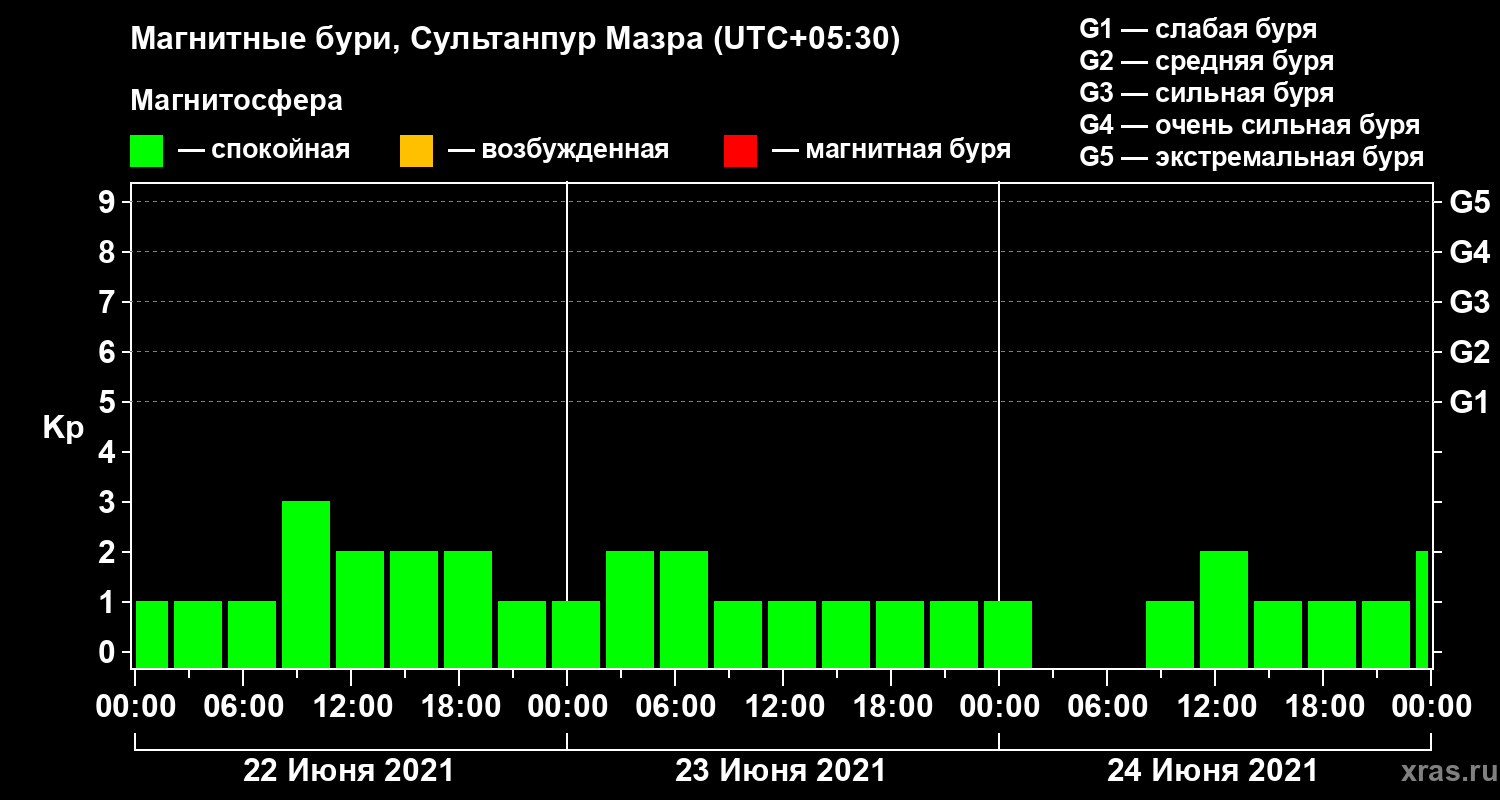Click the Kp 3 bar on 22 Июня
Image resolution: width=1500 pixels, height=800 pixels.
(306, 584)
